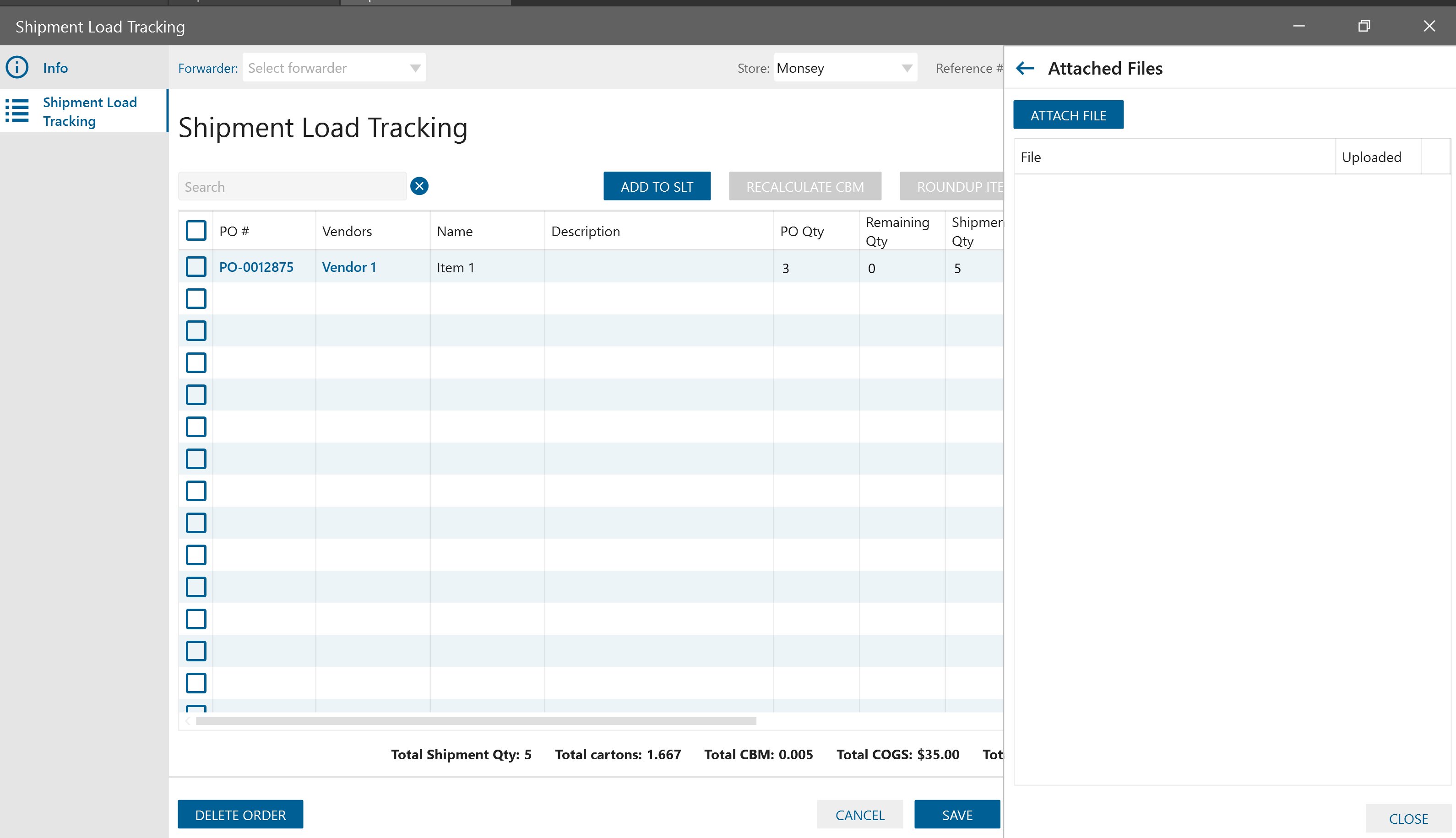Click the Shipment Load Tracking list icon

(x=17, y=110)
